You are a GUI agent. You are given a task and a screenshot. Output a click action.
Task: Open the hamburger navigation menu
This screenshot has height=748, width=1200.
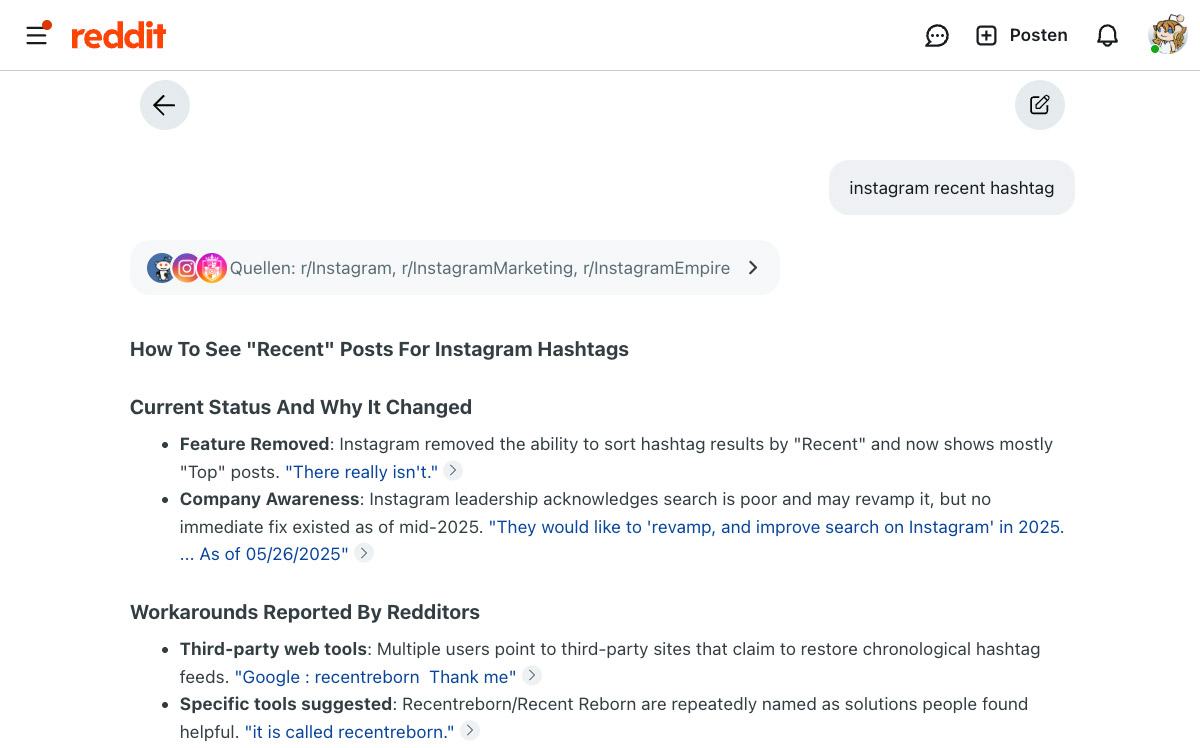click(x=37, y=35)
